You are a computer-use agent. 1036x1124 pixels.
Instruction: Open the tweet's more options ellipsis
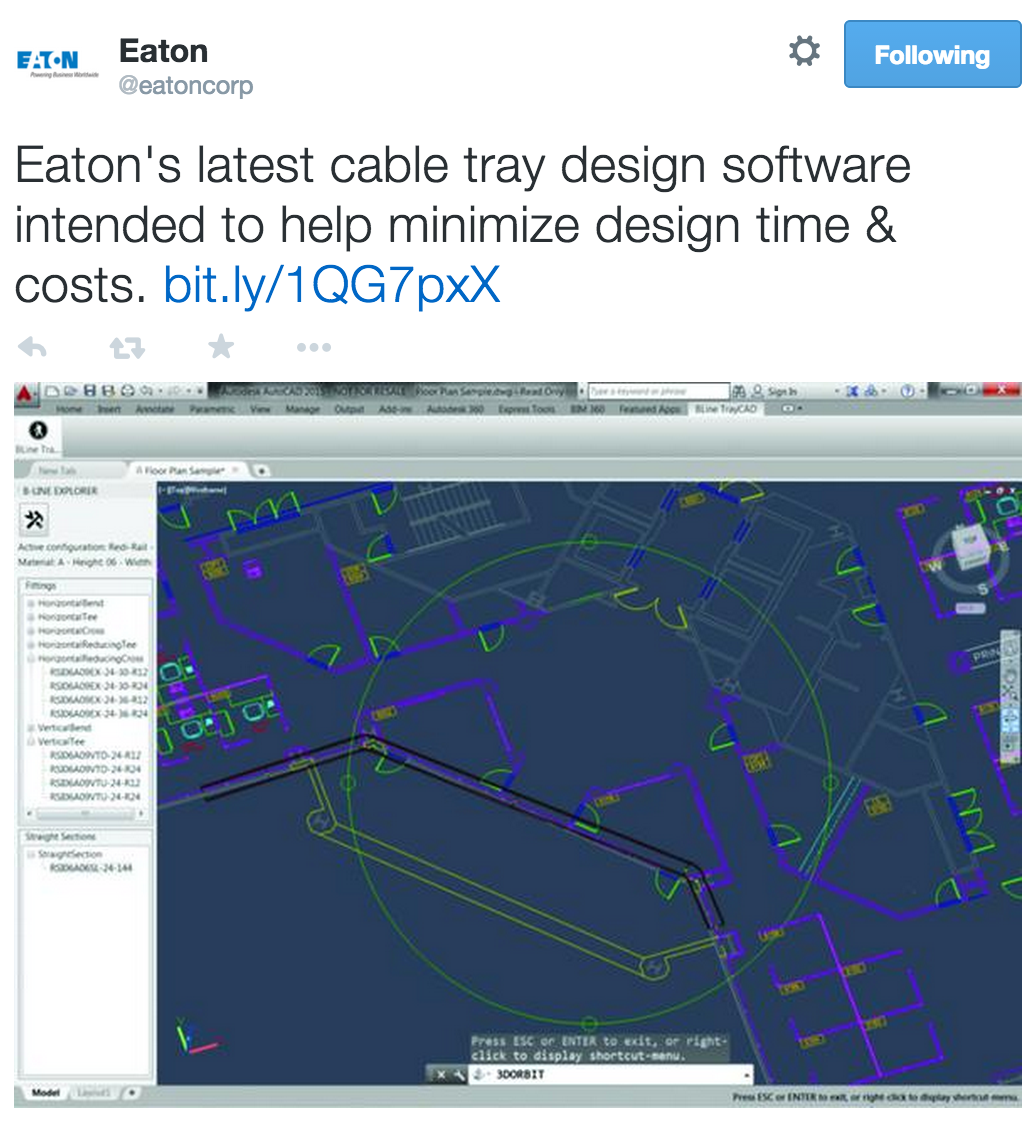click(313, 347)
